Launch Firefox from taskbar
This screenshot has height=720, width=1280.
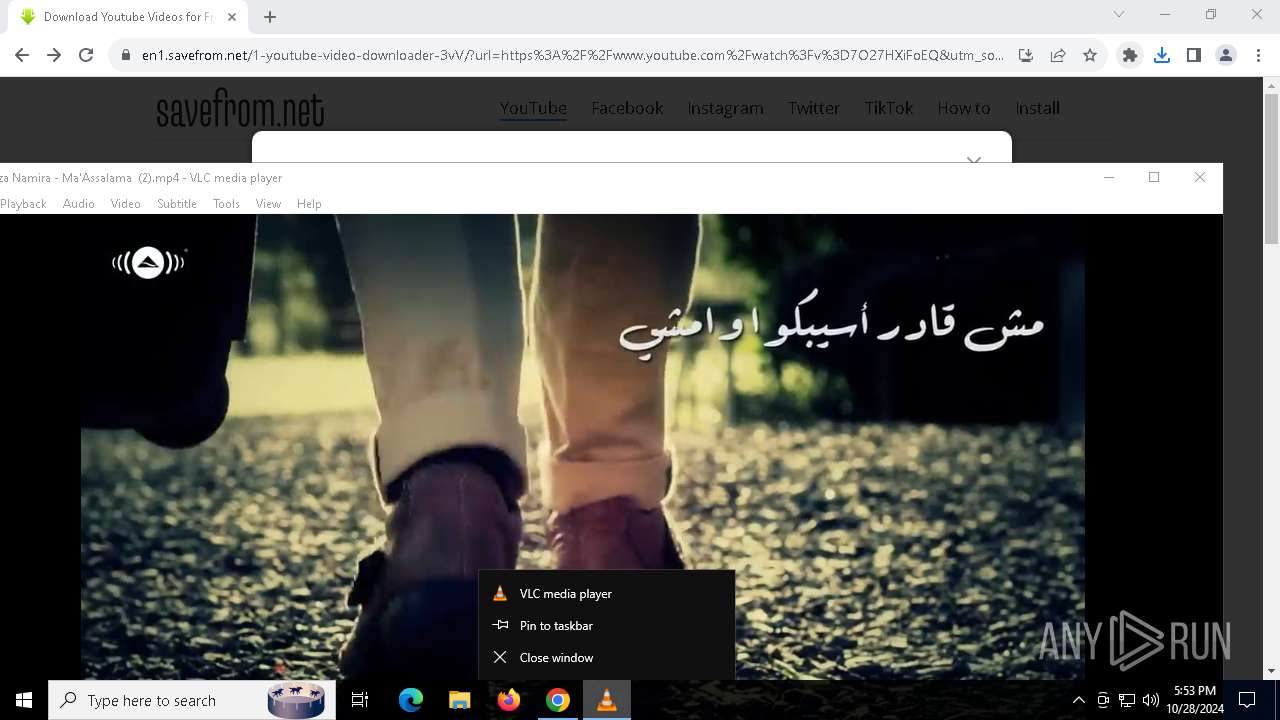(x=509, y=700)
